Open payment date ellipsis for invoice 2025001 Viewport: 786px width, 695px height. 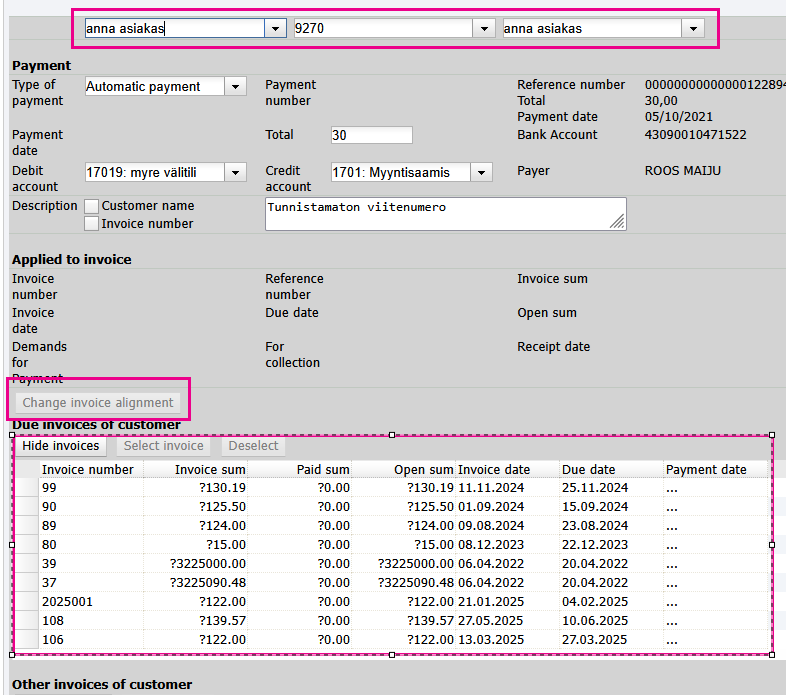click(672, 603)
